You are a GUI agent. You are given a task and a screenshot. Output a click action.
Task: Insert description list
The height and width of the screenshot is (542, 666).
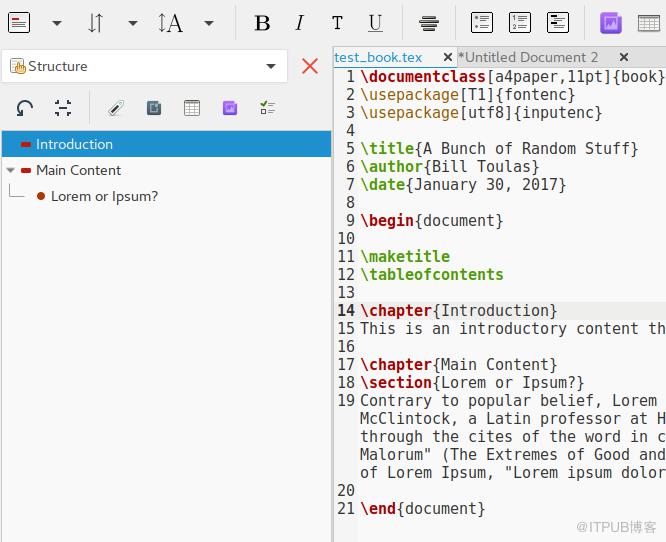[x=558, y=23]
